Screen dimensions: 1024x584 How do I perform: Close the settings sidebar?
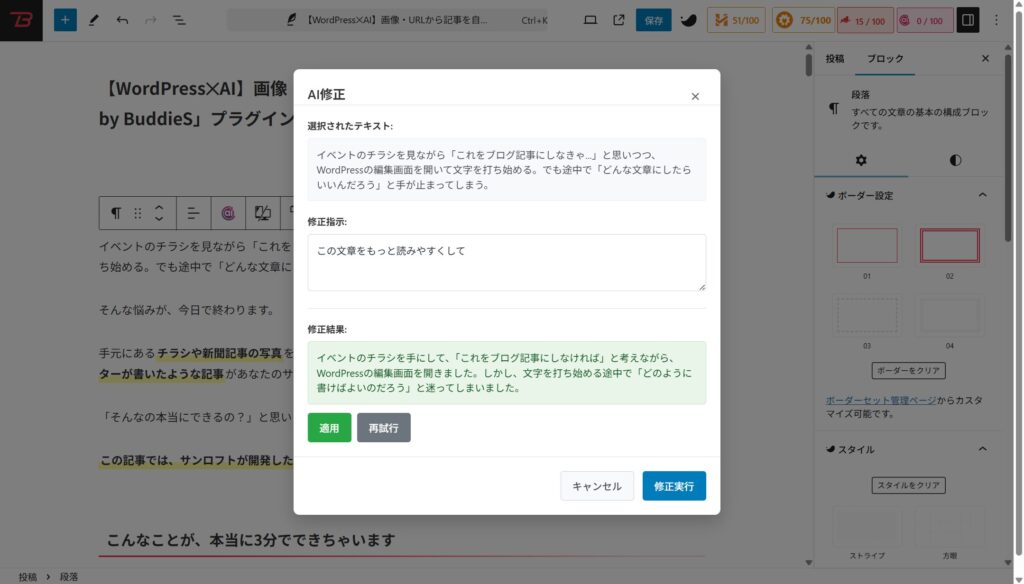tap(985, 59)
